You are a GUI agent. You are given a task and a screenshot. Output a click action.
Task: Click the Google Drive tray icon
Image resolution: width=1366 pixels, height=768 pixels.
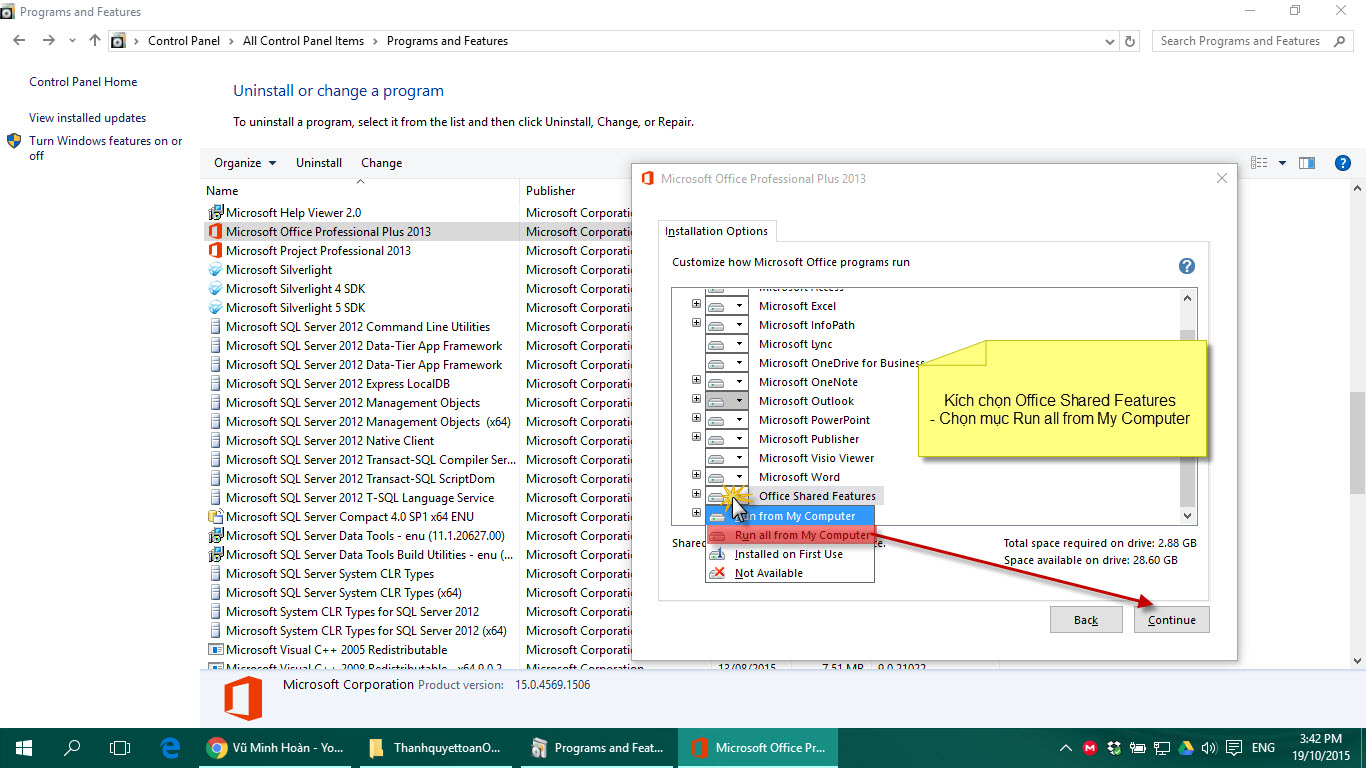[1185, 748]
